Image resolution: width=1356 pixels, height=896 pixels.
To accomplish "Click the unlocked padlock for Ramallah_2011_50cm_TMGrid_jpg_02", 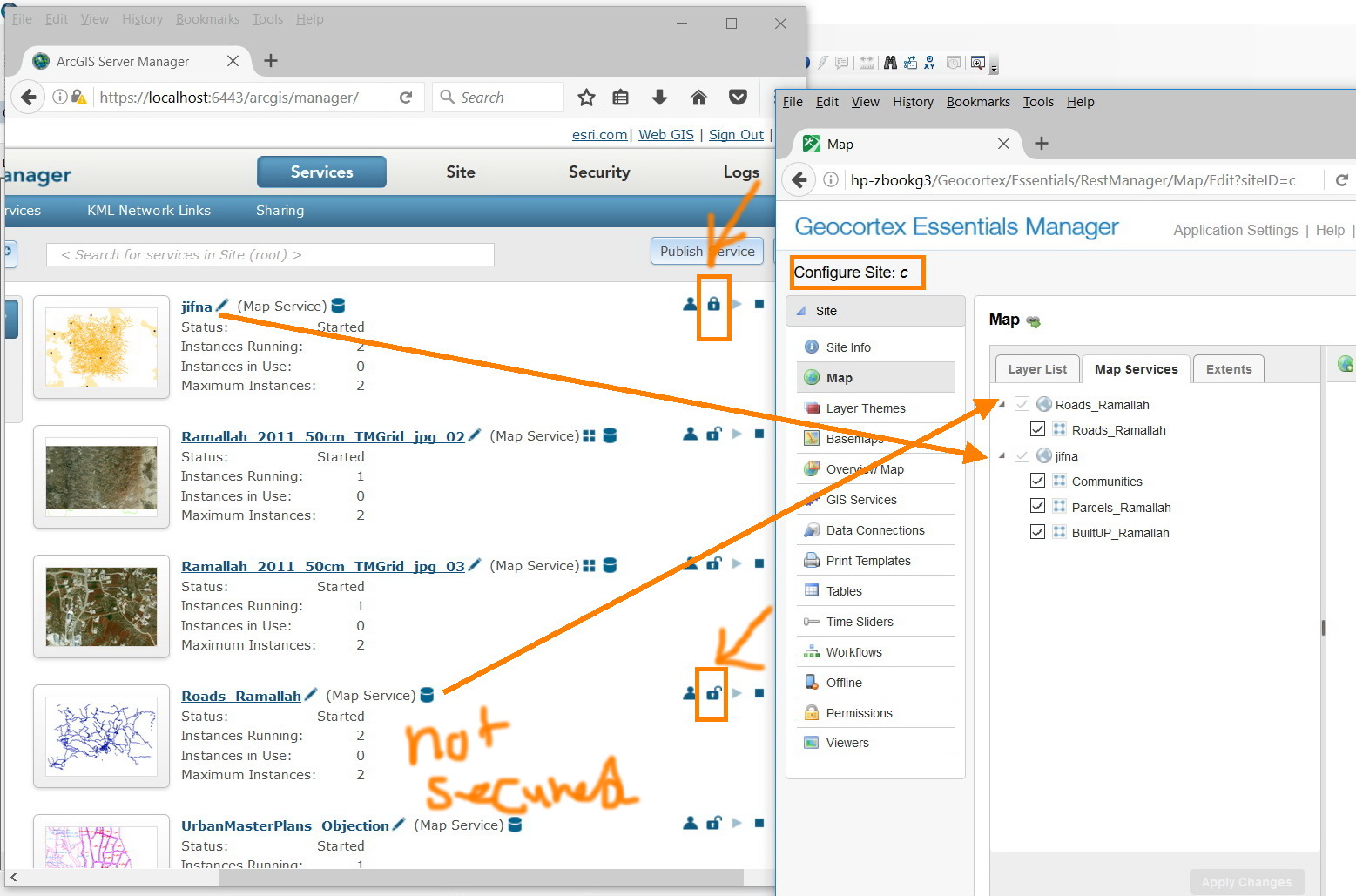I will coord(713,434).
